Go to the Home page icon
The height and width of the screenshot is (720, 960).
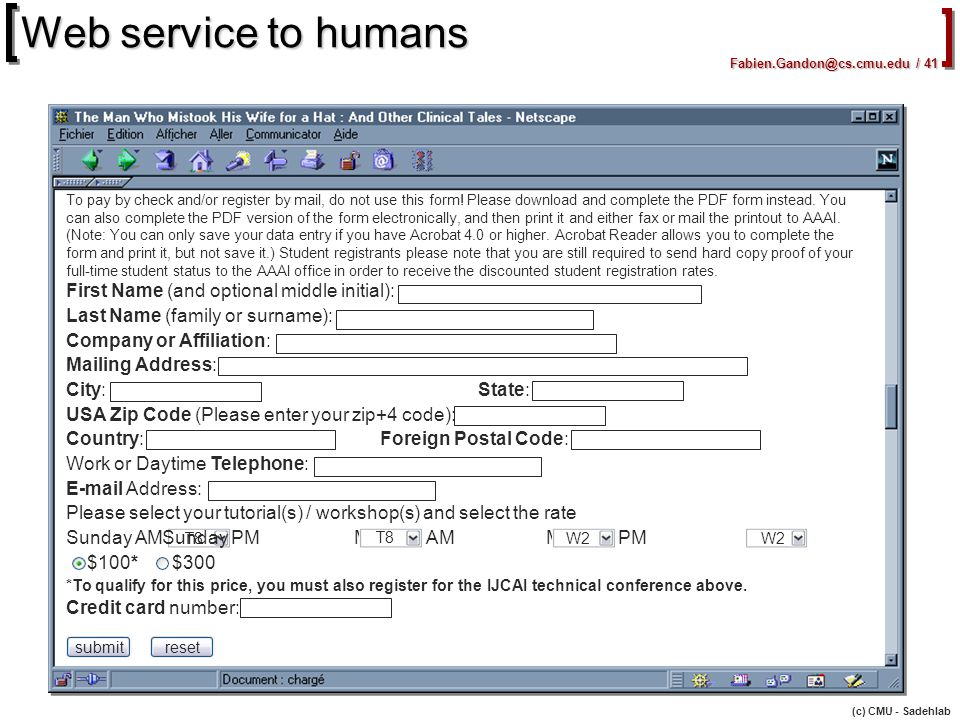click(x=201, y=160)
